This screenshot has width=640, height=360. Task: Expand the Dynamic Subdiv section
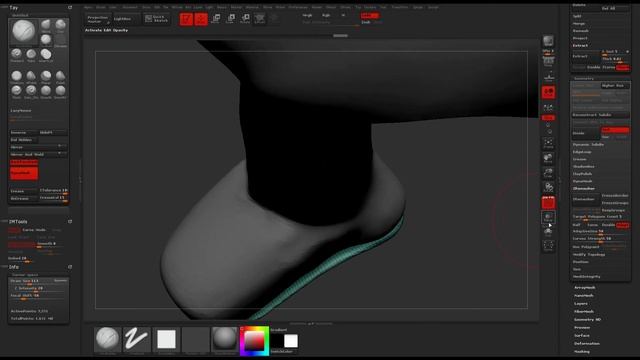pyautogui.click(x=588, y=144)
